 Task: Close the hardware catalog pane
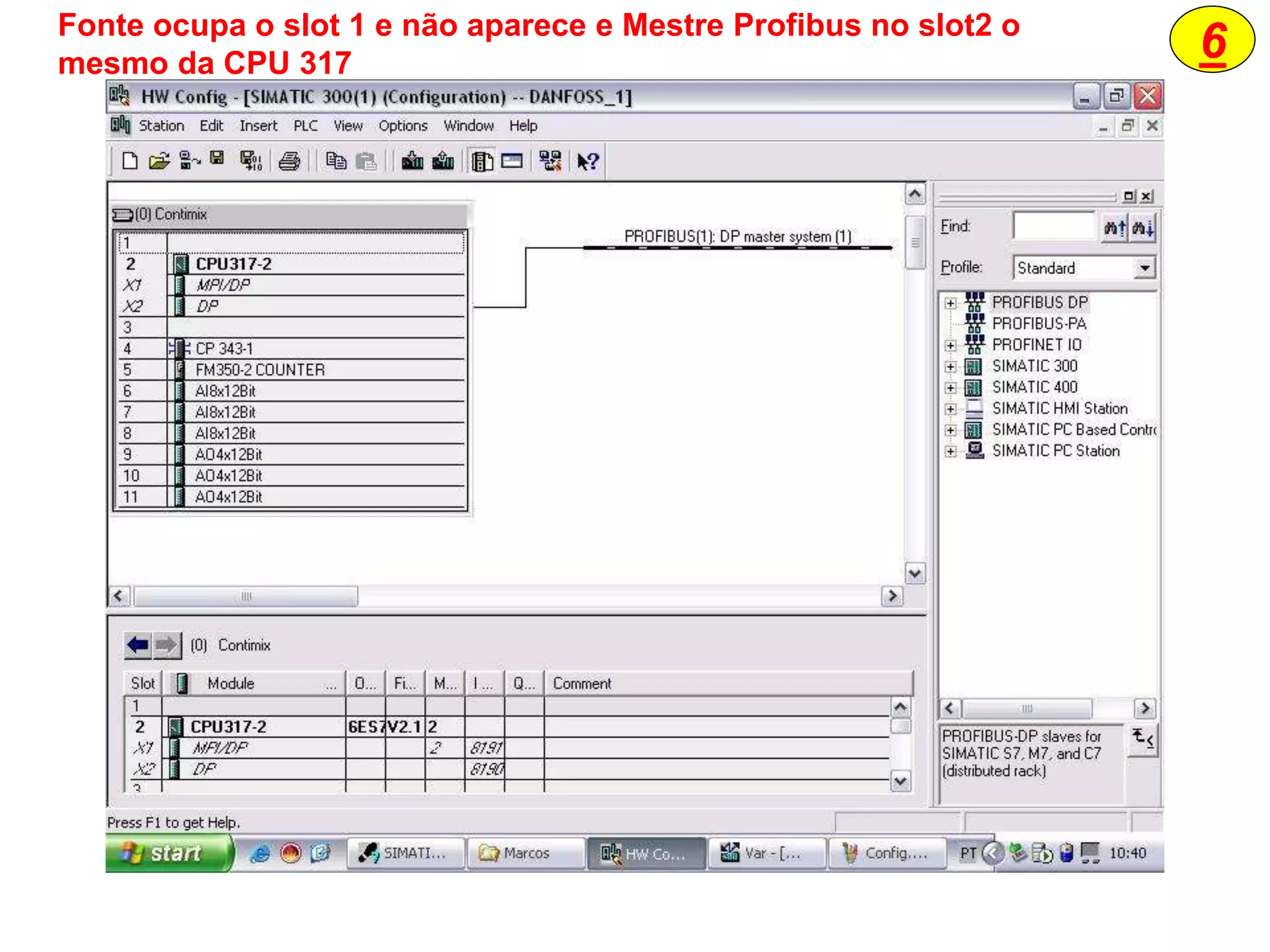click(x=1147, y=196)
